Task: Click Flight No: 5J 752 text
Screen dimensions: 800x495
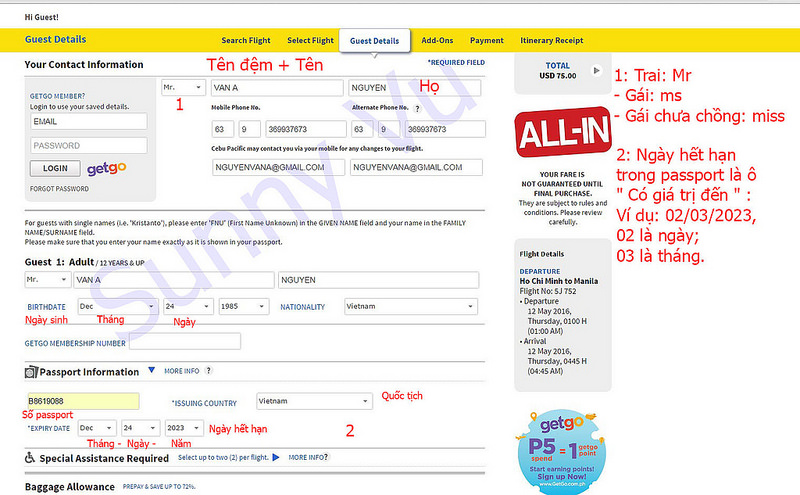Action: click(x=547, y=291)
